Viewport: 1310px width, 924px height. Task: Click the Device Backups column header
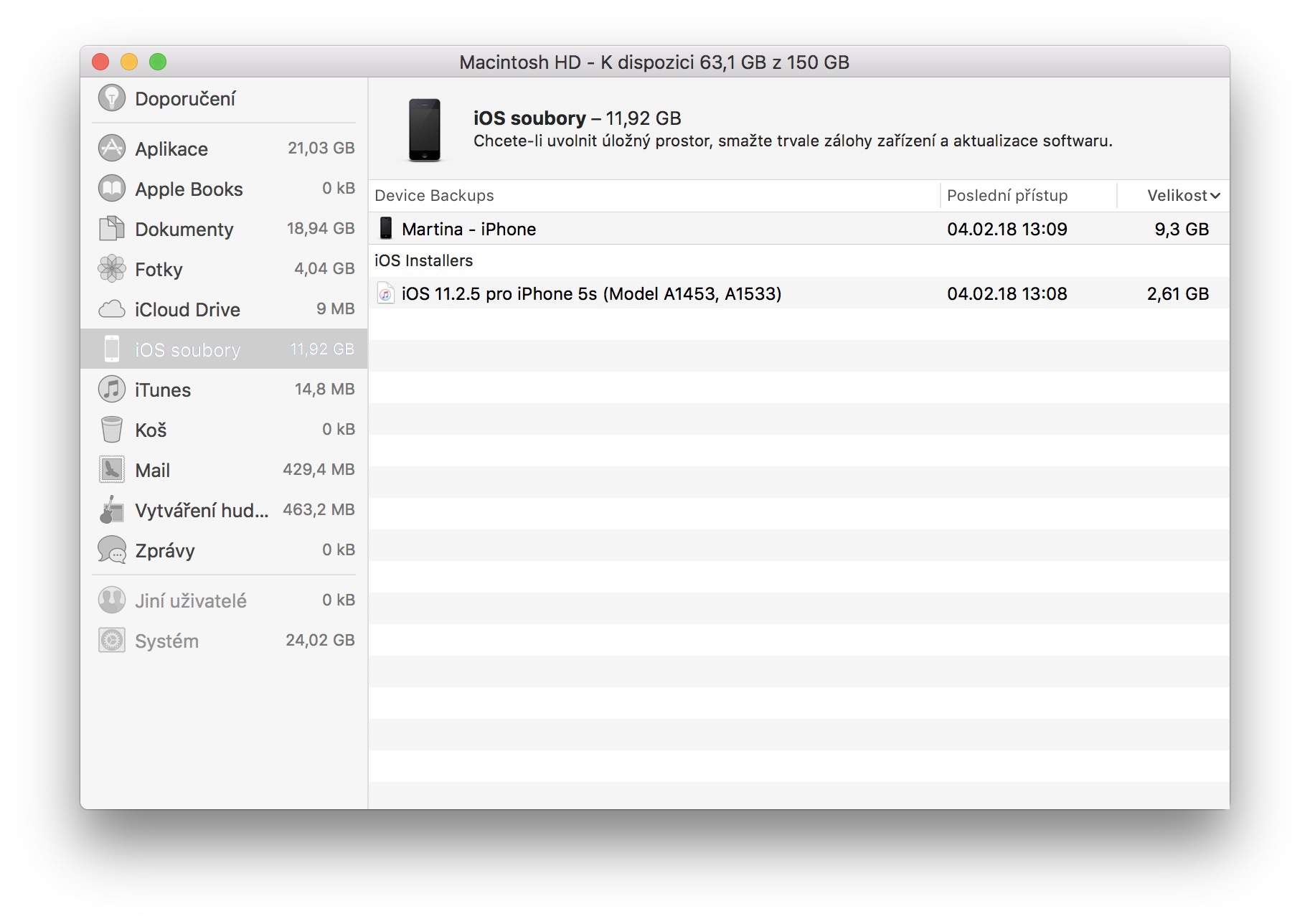click(x=654, y=195)
